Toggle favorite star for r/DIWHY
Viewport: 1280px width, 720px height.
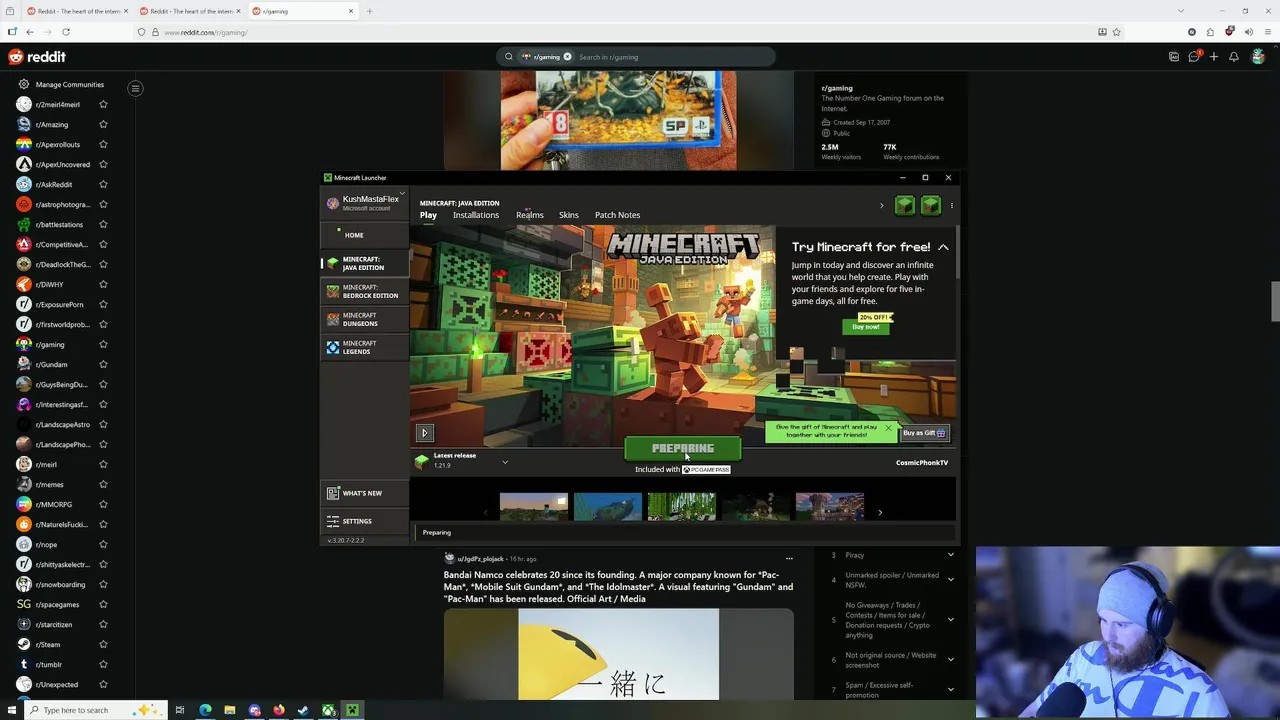(x=103, y=284)
